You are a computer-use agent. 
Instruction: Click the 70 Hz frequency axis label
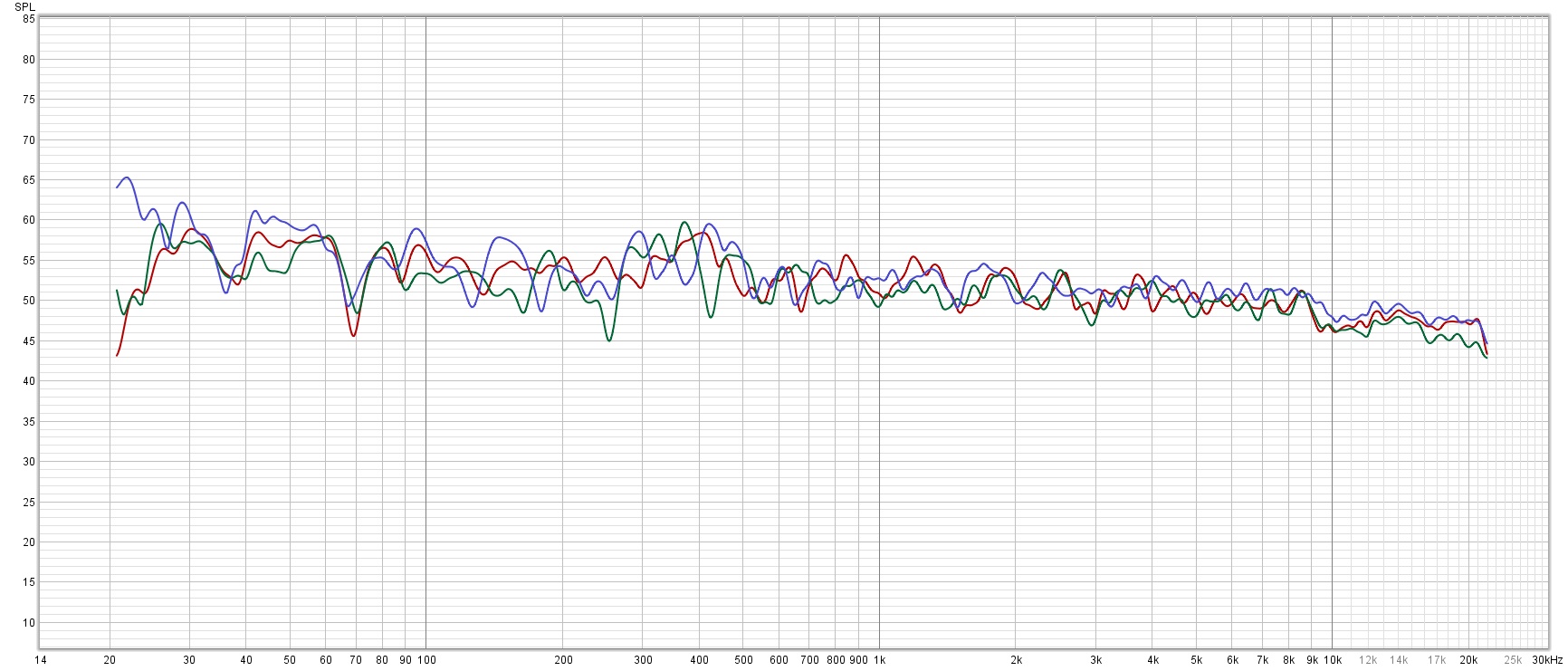coord(356,660)
